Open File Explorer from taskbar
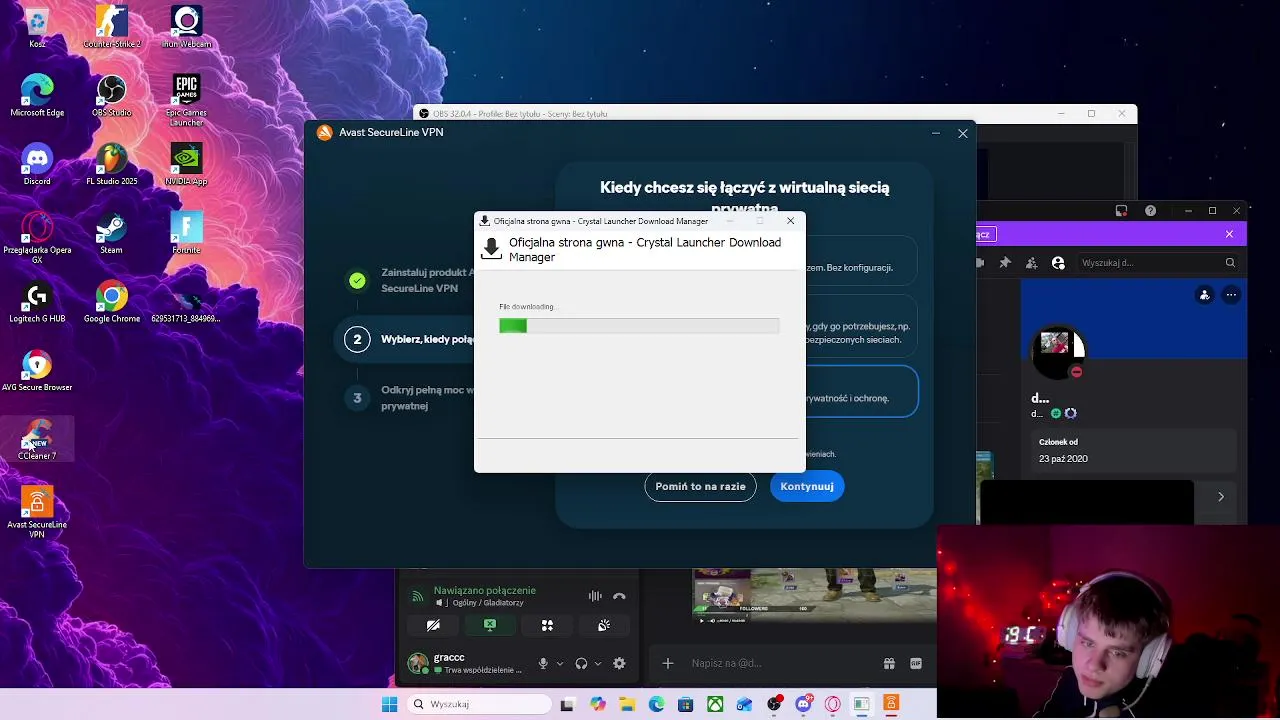Screen dimensions: 1280x720 (627, 704)
